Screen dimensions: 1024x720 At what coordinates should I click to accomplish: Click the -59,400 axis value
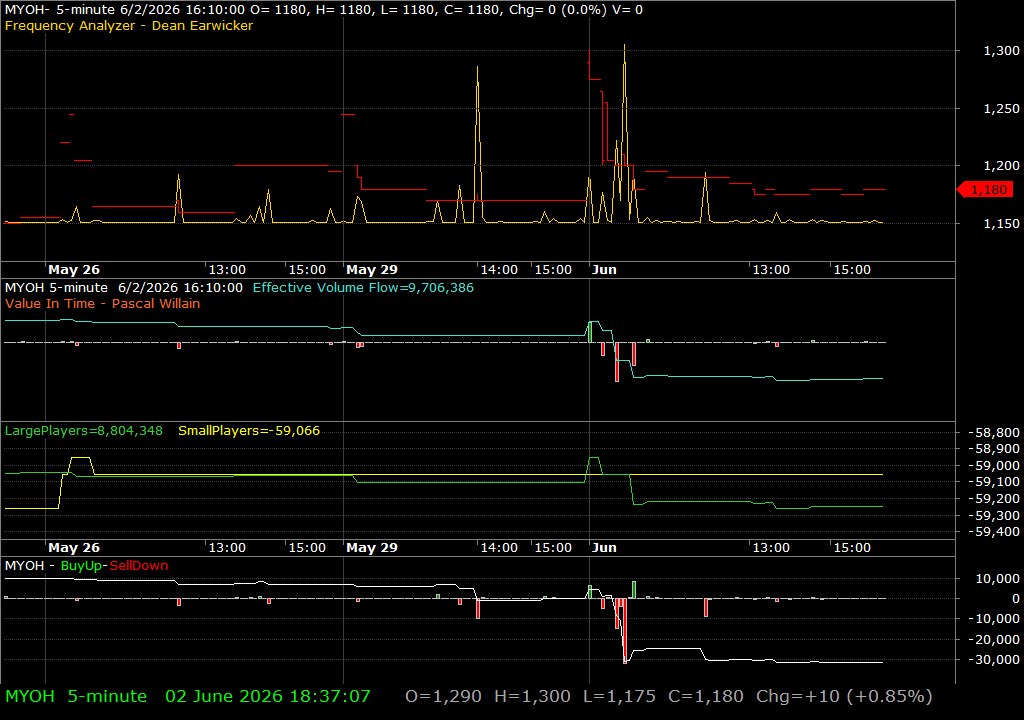[x=993, y=532]
